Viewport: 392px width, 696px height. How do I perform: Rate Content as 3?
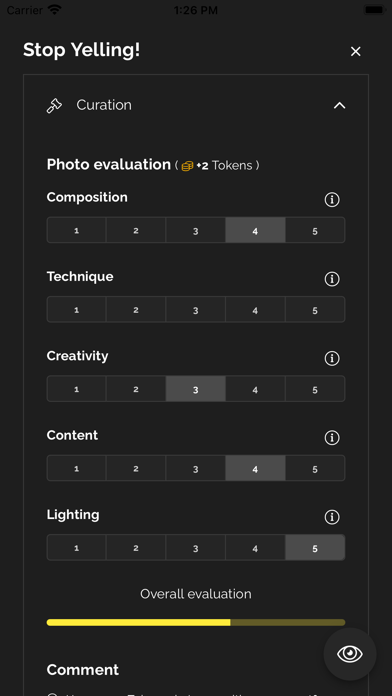195,468
